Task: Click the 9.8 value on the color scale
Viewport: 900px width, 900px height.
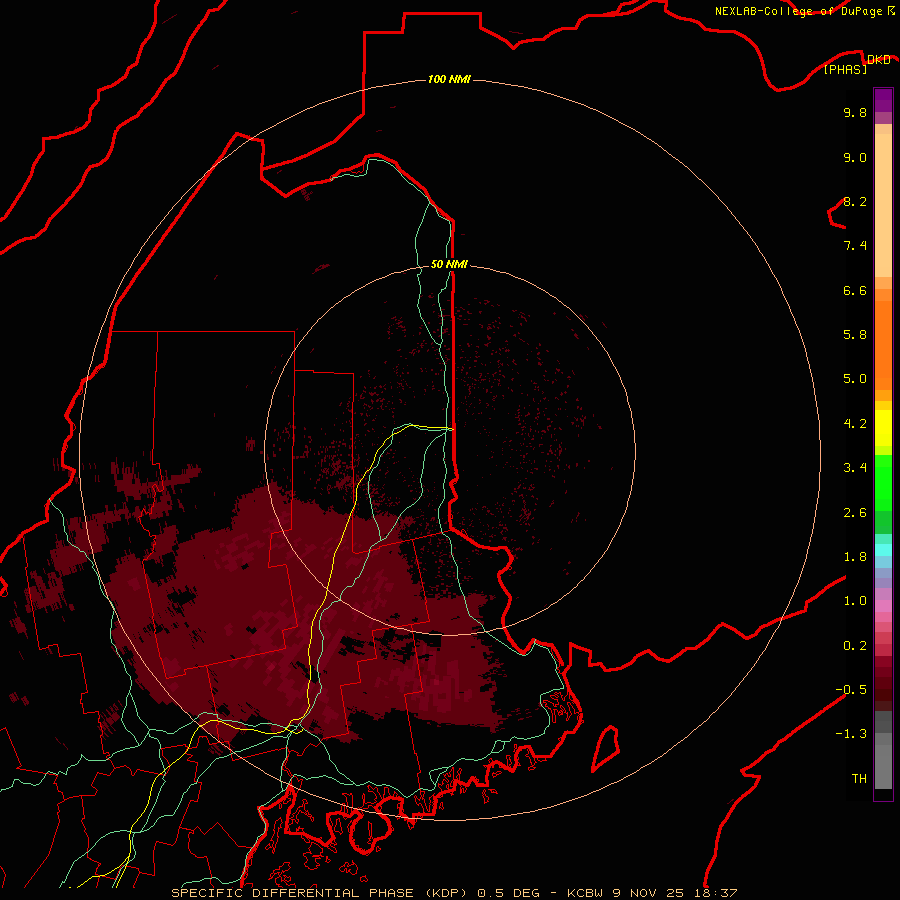Action: (855, 112)
